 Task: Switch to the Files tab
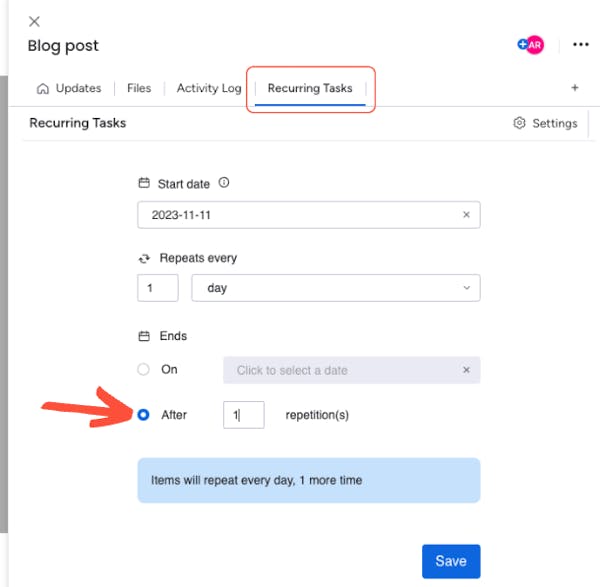[x=139, y=88]
